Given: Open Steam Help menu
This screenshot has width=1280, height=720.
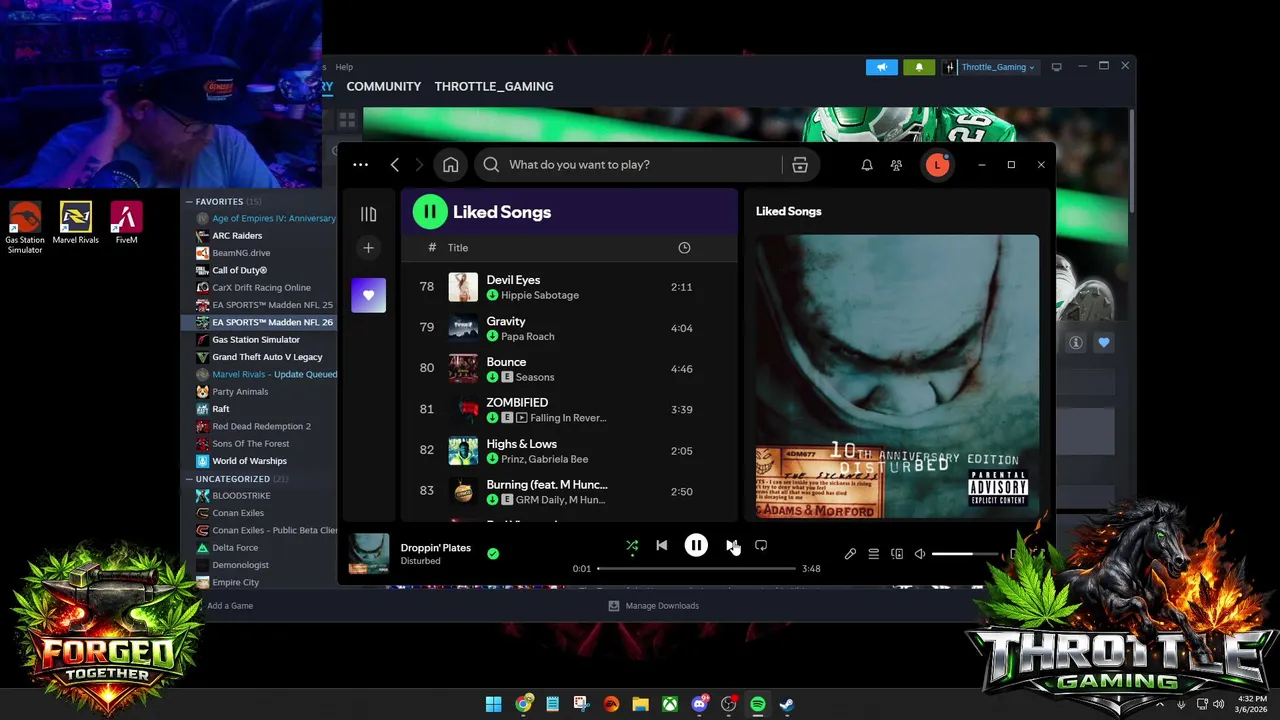Looking at the screenshot, I should coord(344,67).
